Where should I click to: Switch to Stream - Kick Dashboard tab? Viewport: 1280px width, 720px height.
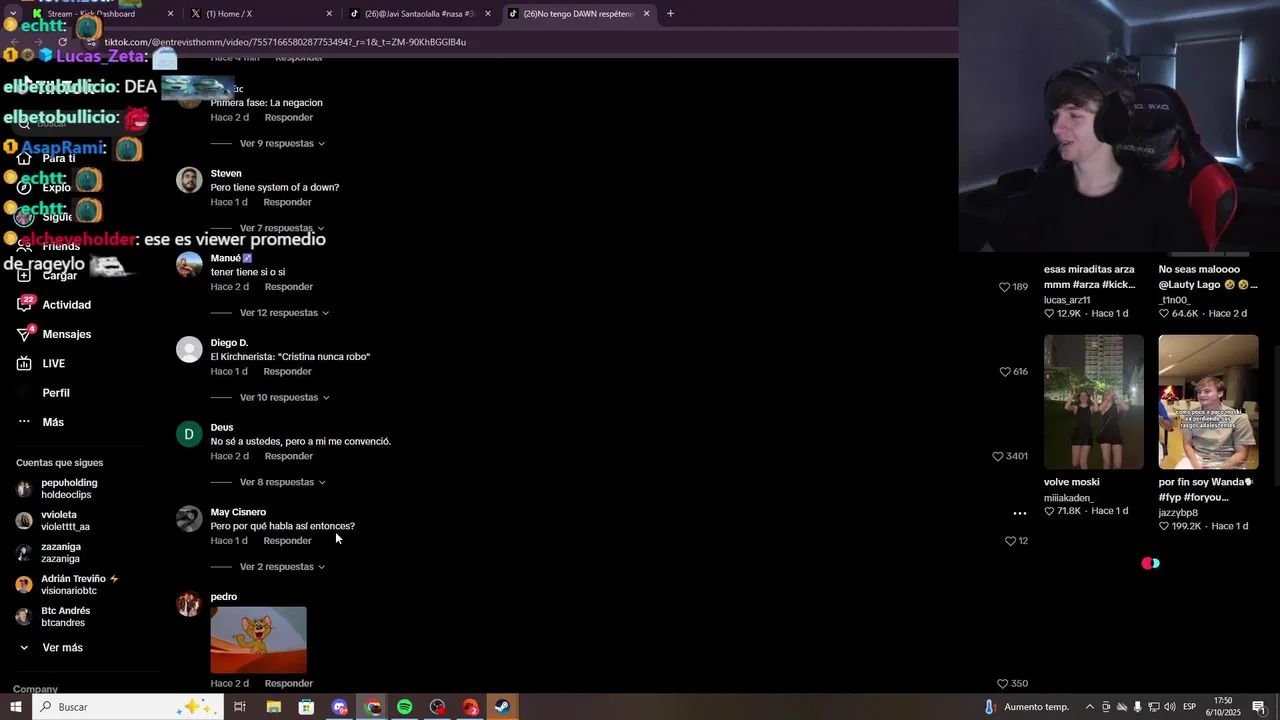pyautogui.click(x=100, y=14)
